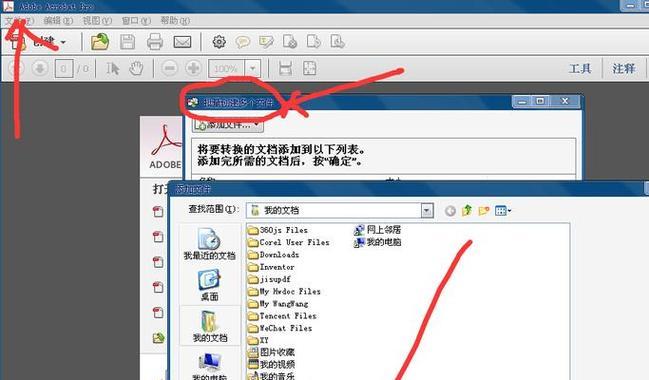Screen dimensions: 649x380
Task: Open the 窗口 menu
Action: click(x=136, y=20)
